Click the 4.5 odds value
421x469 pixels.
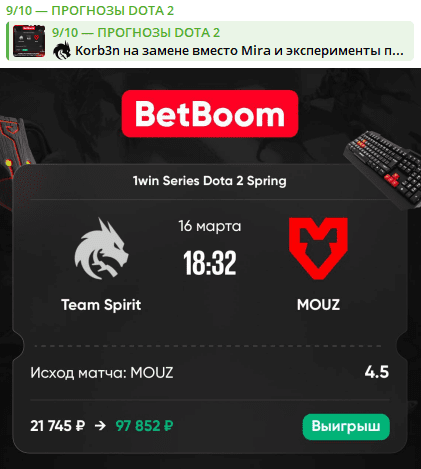377,372
